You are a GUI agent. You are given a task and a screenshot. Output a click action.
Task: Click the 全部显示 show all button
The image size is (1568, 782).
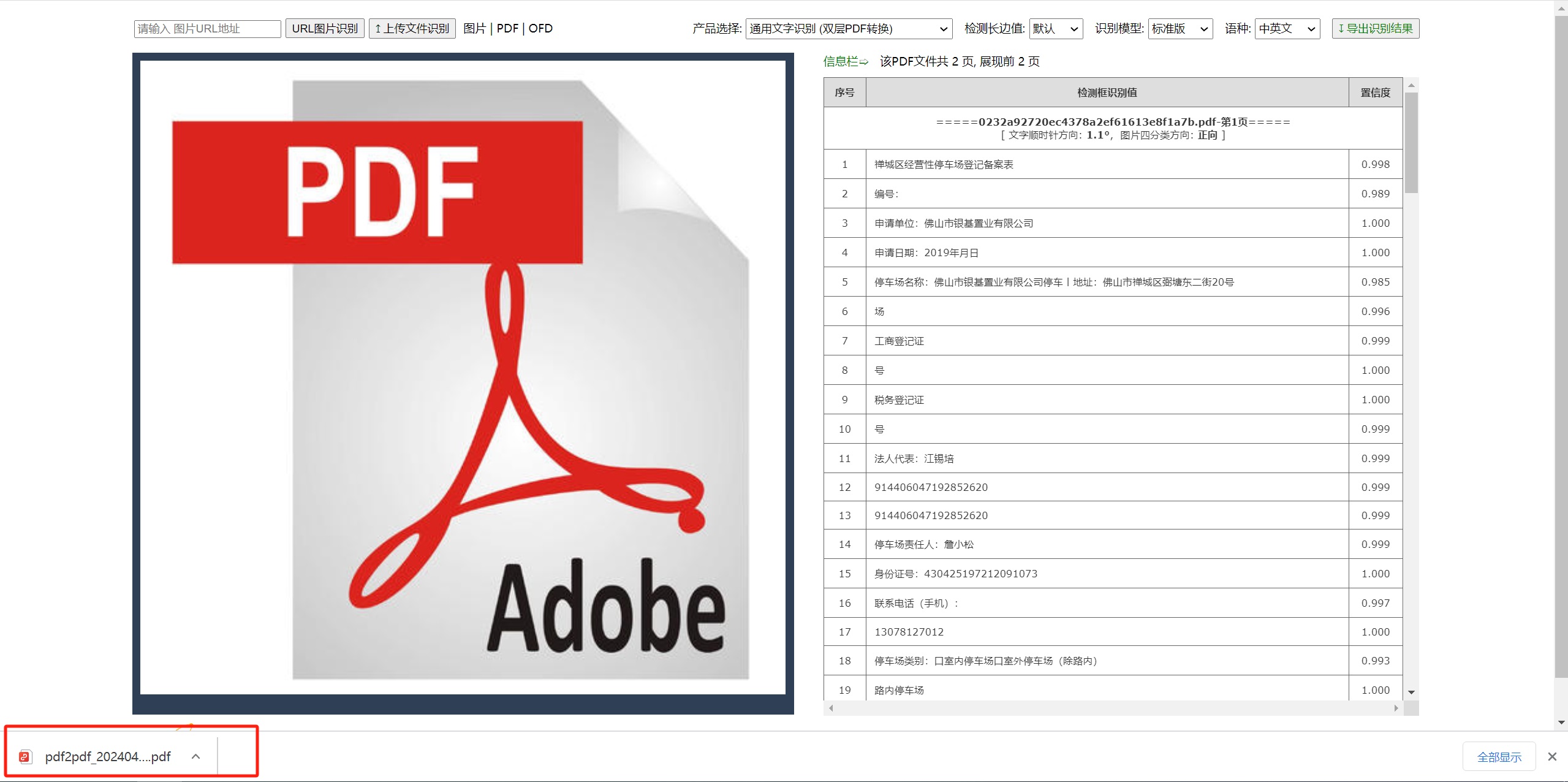pyautogui.click(x=1499, y=757)
